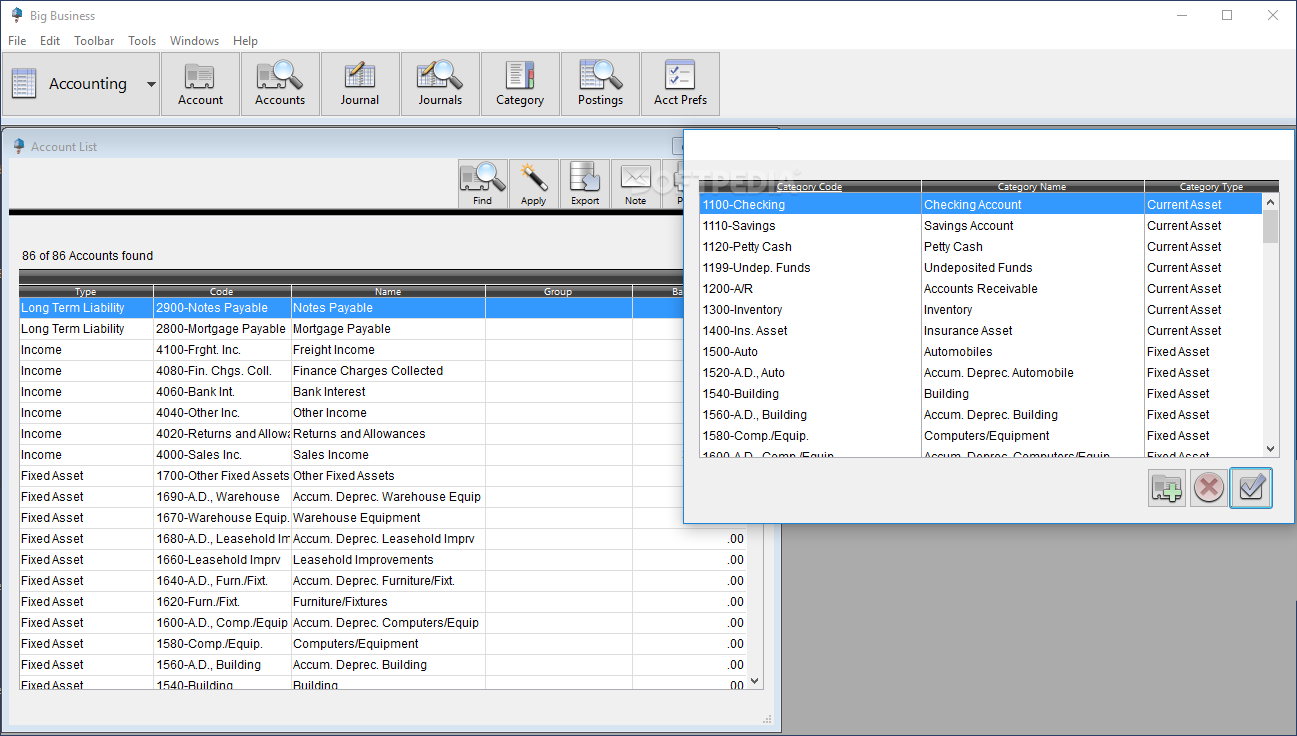Image resolution: width=1297 pixels, height=736 pixels.
Task: Click category list scrollbar thumb
Action: pyautogui.click(x=1270, y=226)
